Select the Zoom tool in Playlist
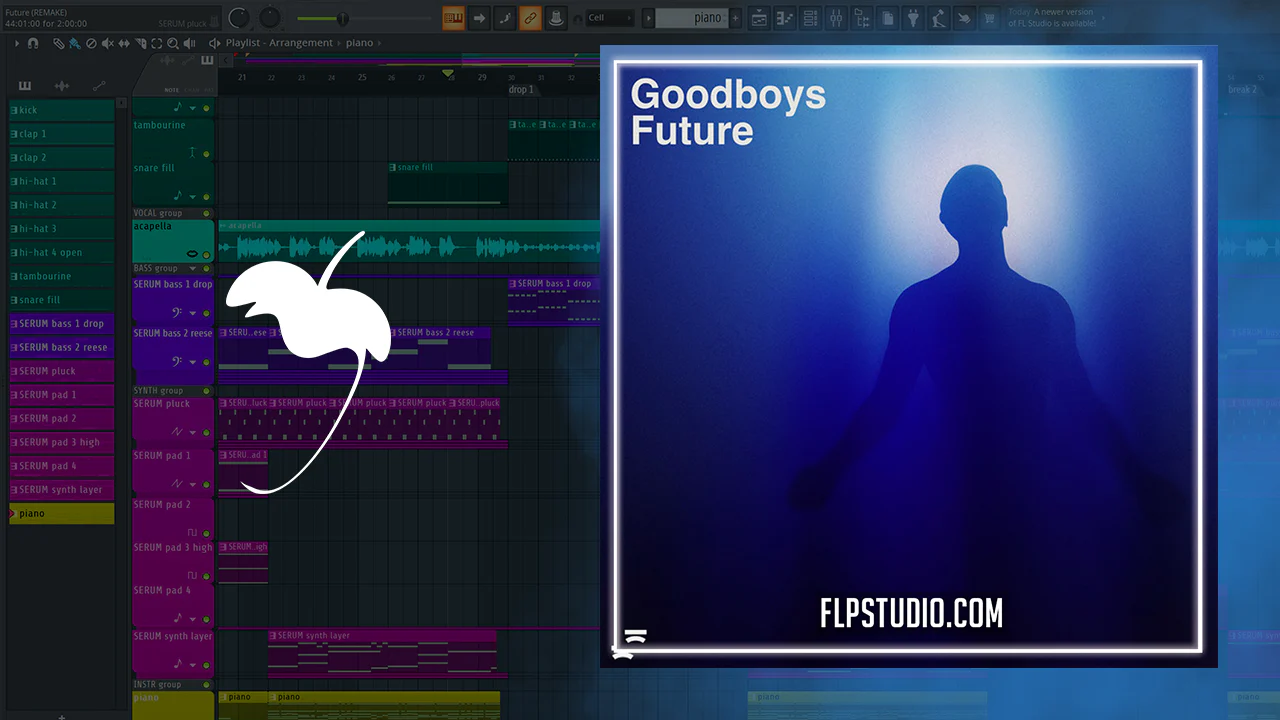Viewport: 1280px width, 720px height. [x=173, y=43]
